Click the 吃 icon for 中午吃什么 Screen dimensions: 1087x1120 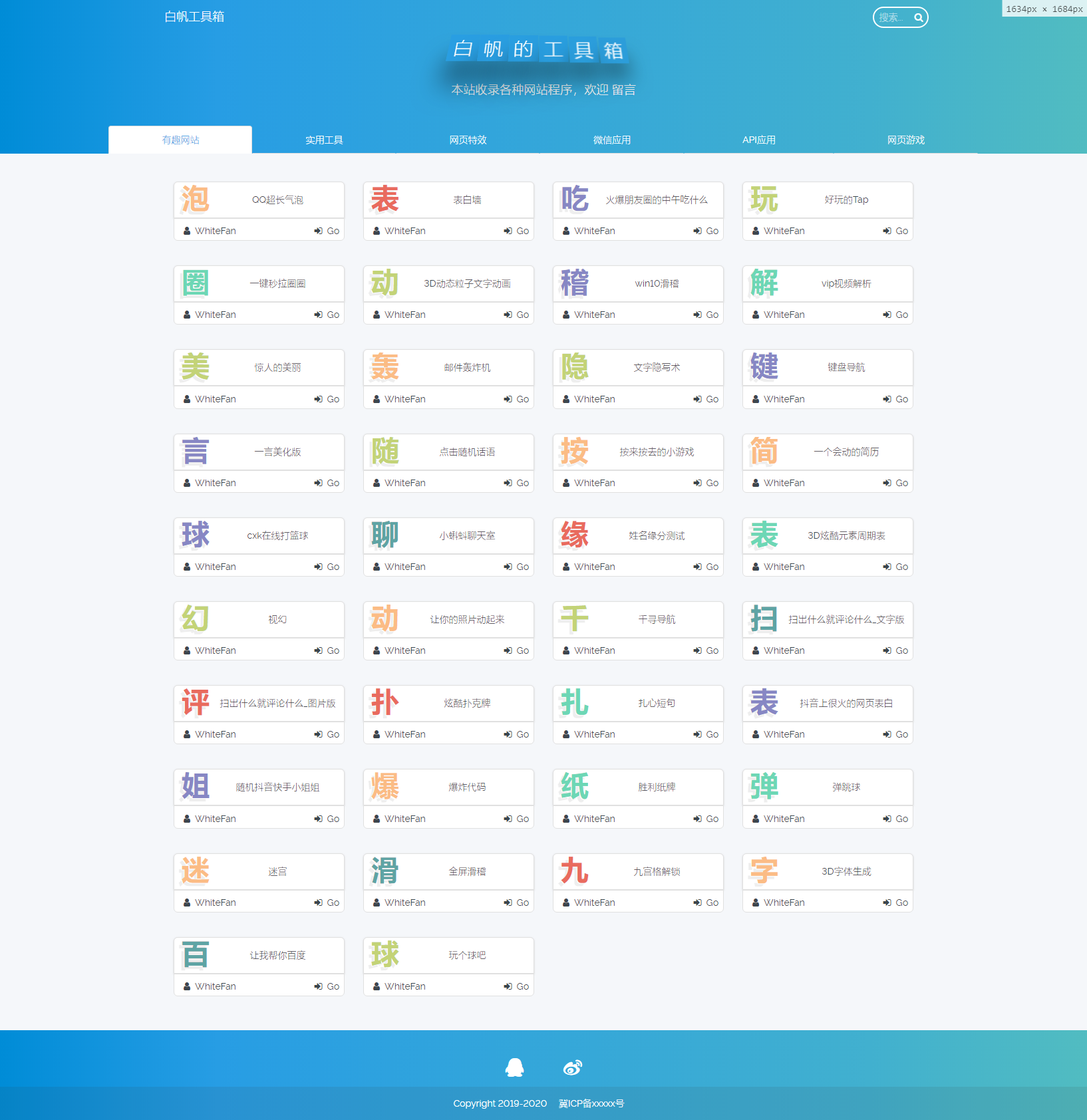(x=575, y=200)
